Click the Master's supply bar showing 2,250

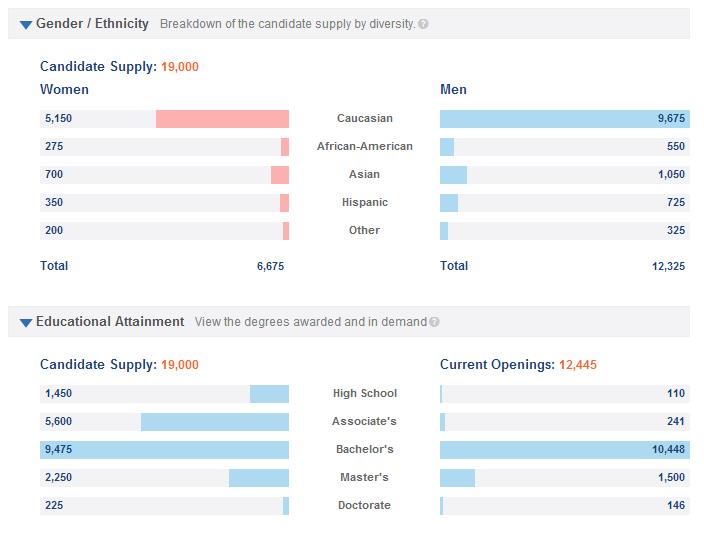click(x=258, y=477)
